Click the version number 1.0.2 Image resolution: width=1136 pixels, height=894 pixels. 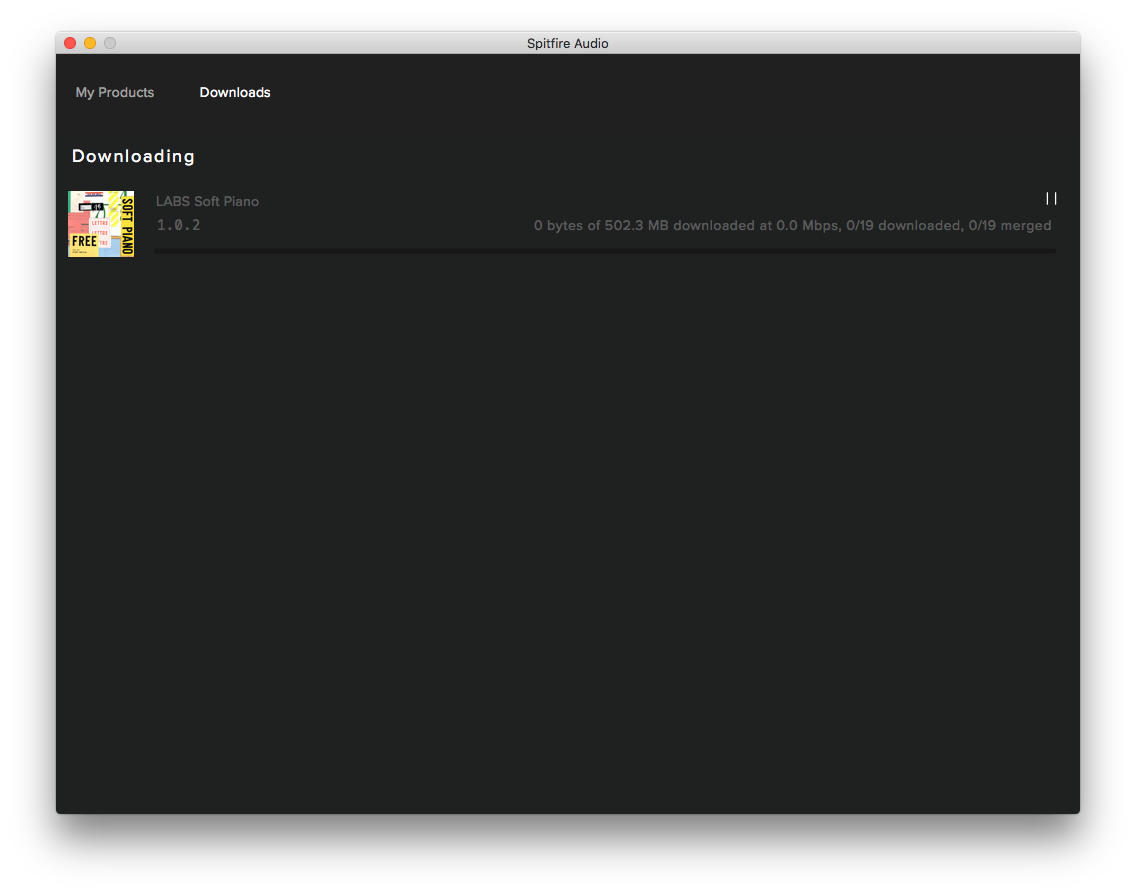coord(178,225)
